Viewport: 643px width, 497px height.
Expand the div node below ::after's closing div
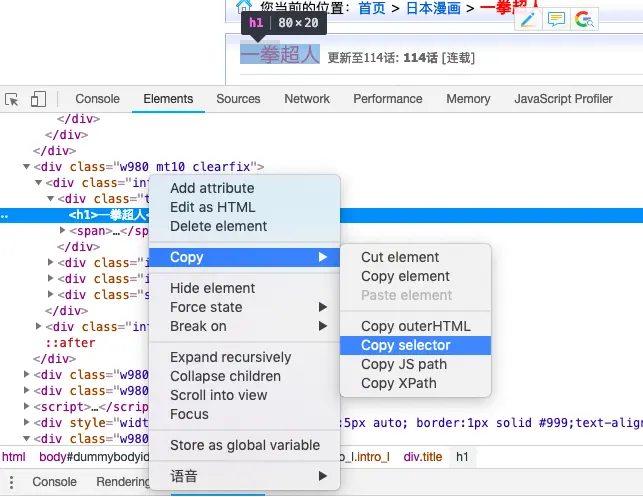coord(26,374)
